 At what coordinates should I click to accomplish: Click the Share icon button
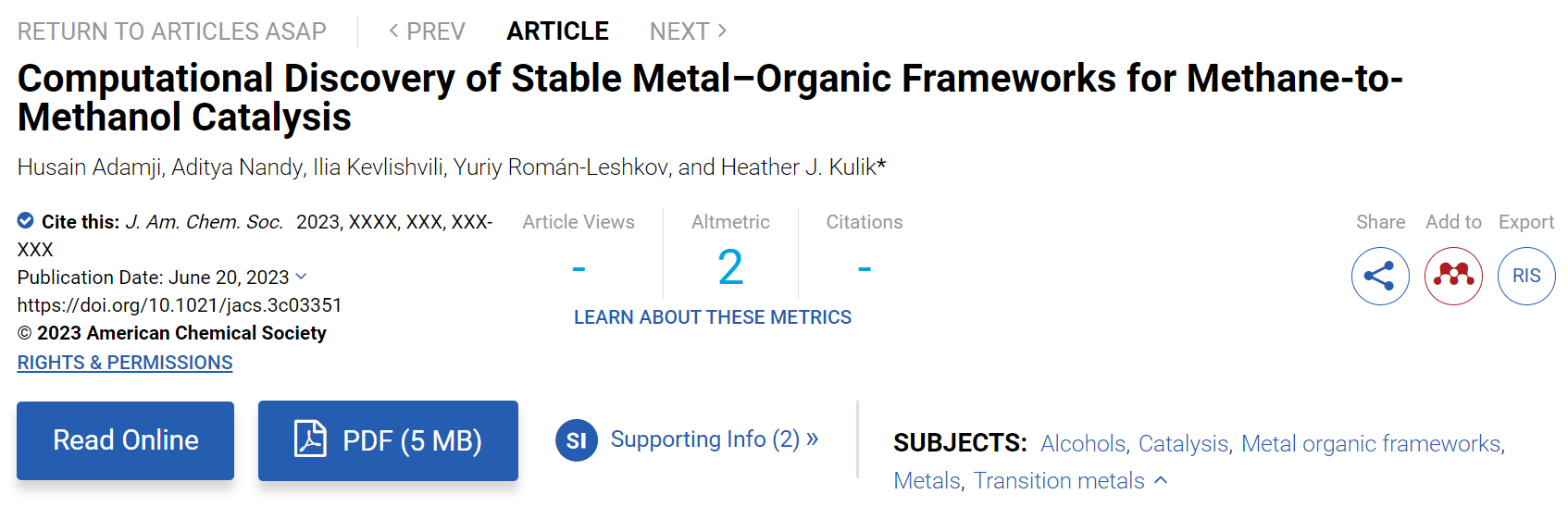click(1379, 276)
